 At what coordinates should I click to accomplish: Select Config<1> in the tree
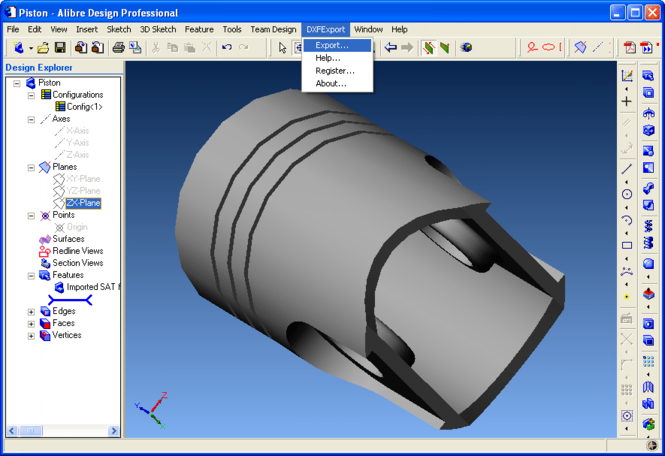tap(84, 106)
